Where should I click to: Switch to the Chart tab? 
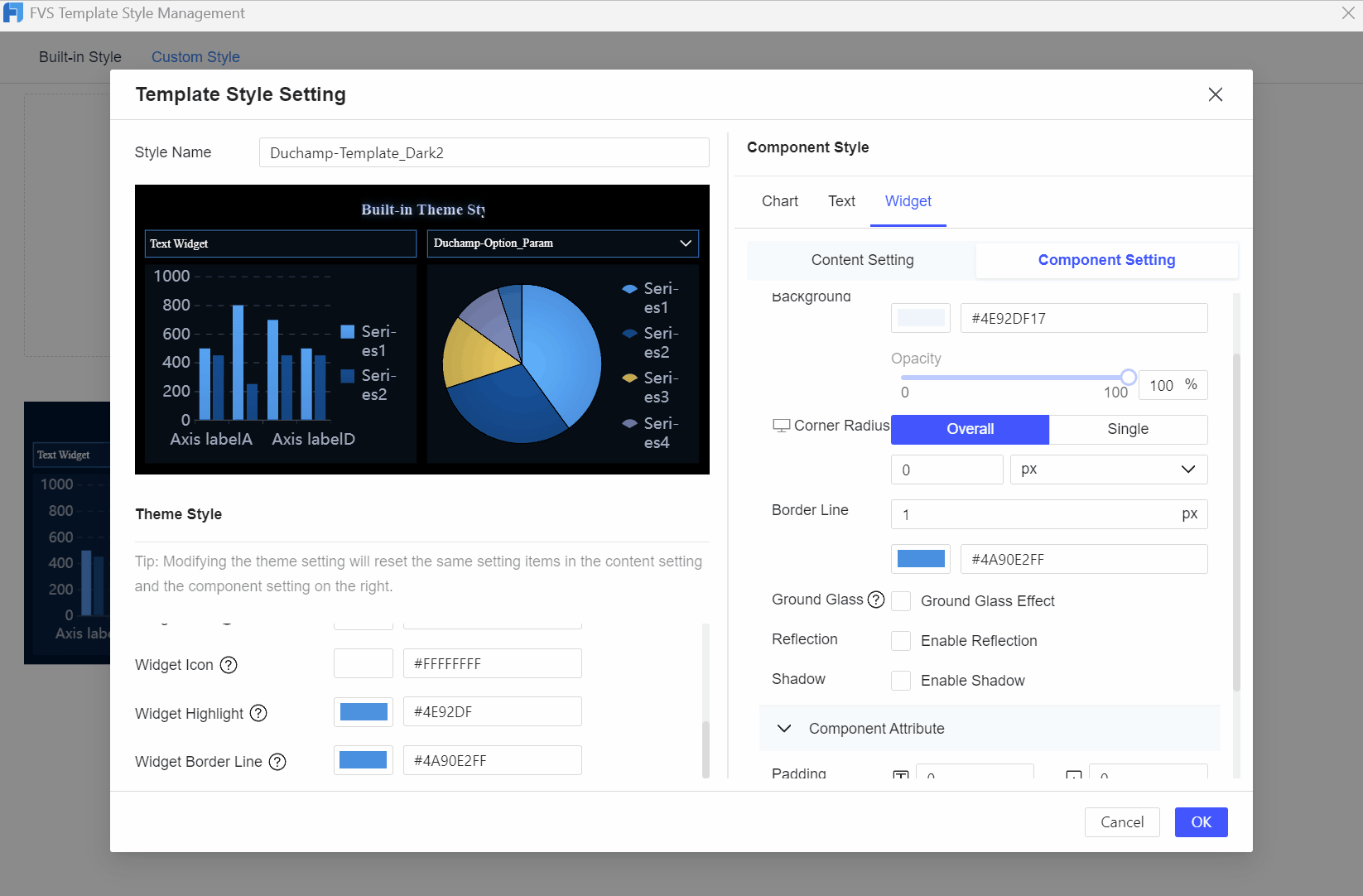tap(780, 201)
